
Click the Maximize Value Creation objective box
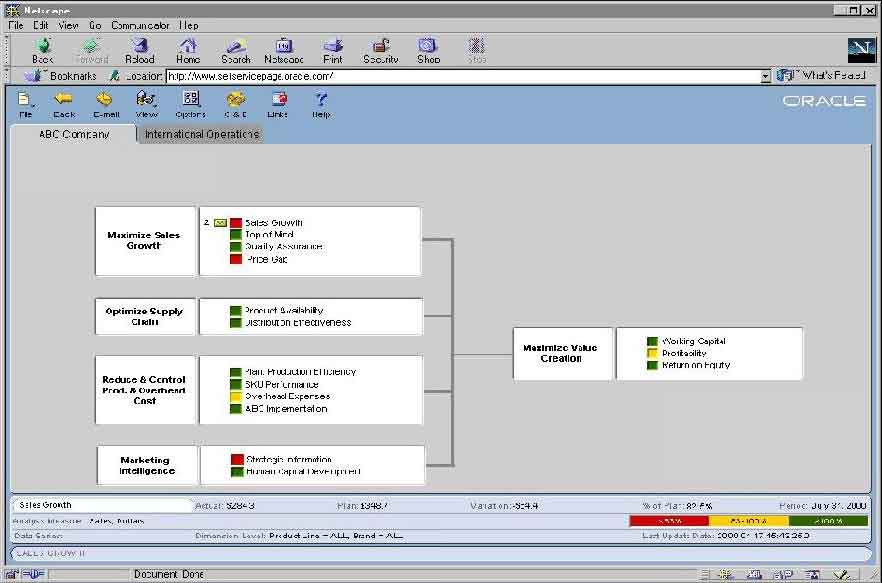pos(561,353)
